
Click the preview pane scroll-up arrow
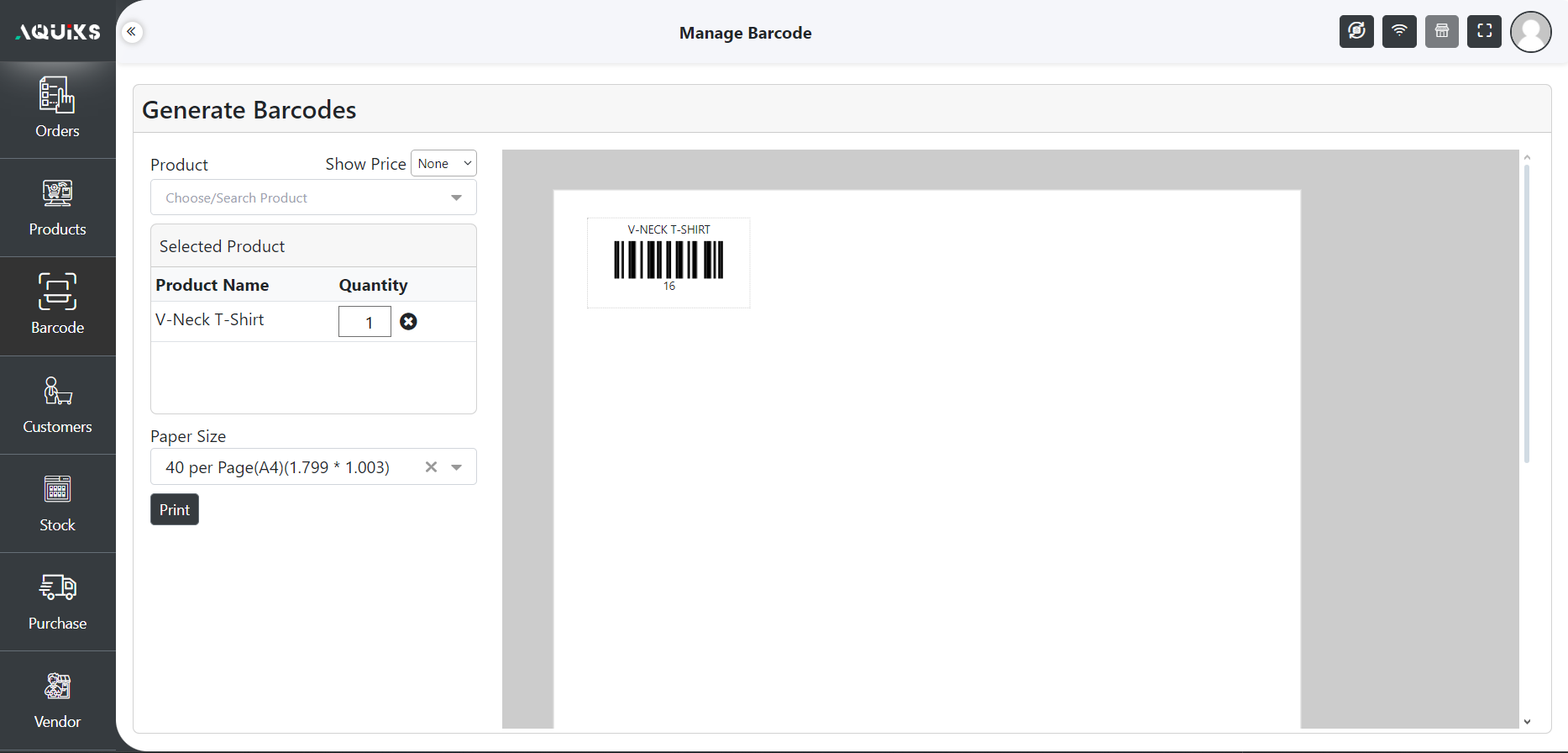(1527, 157)
